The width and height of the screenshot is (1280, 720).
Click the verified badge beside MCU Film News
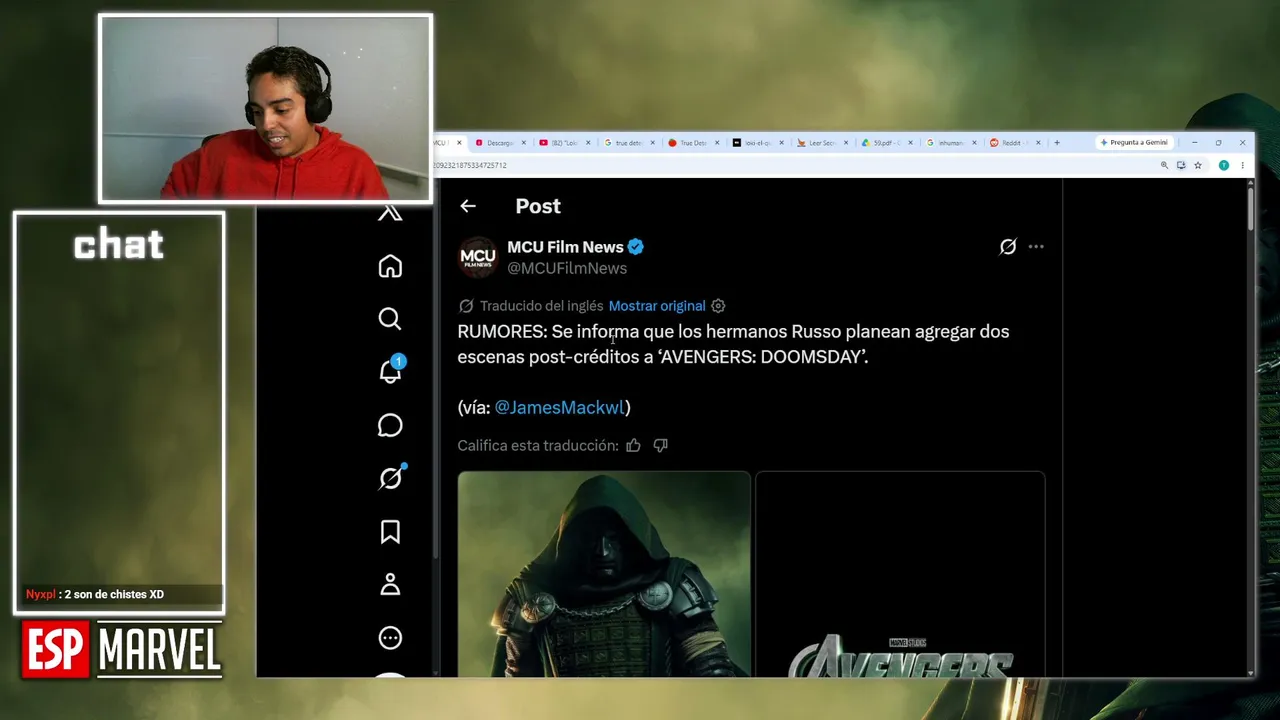pyautogui.click(x=636, y=247)
